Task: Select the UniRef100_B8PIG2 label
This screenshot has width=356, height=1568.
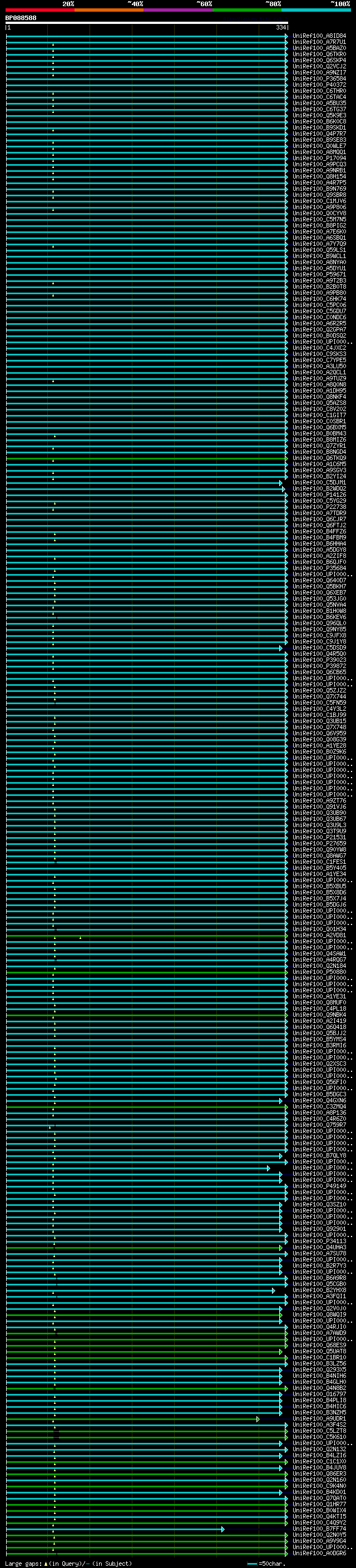Action: pyautogui.click(x=319, y=225)
